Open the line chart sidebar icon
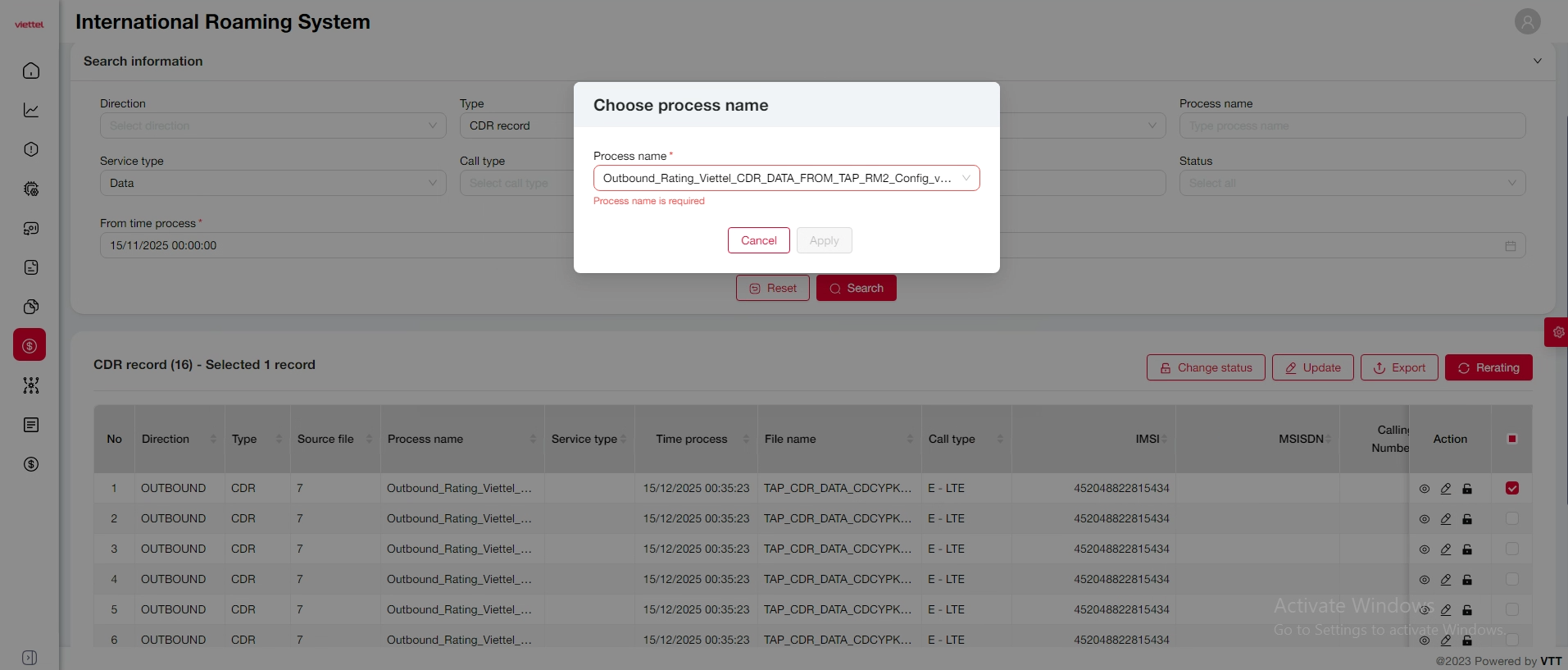 coord(31,110)
